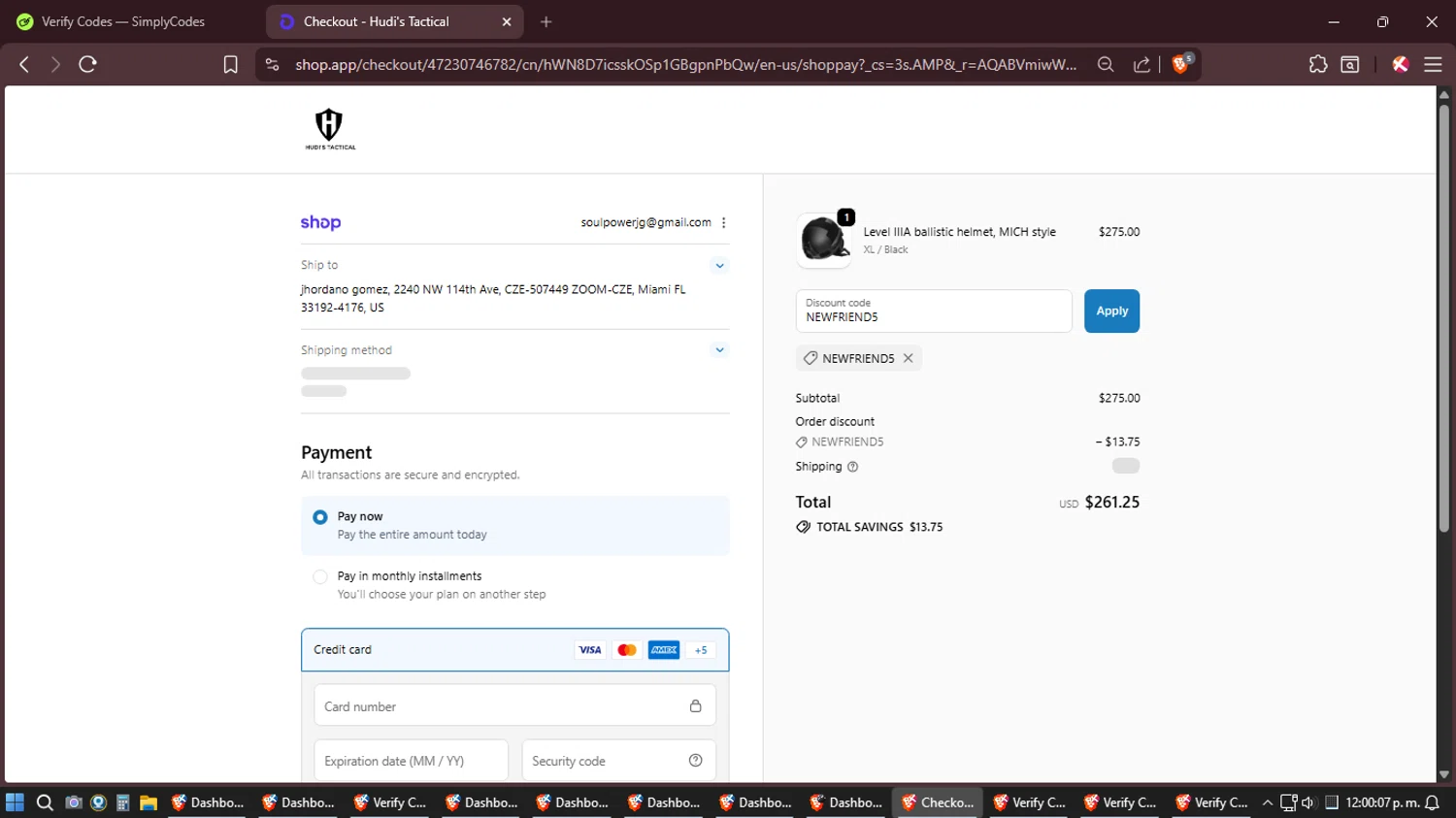This screenshot has height=818, width=1456.
Task: Open the notifications bell in system tray
Action: tap(1433, 802)
